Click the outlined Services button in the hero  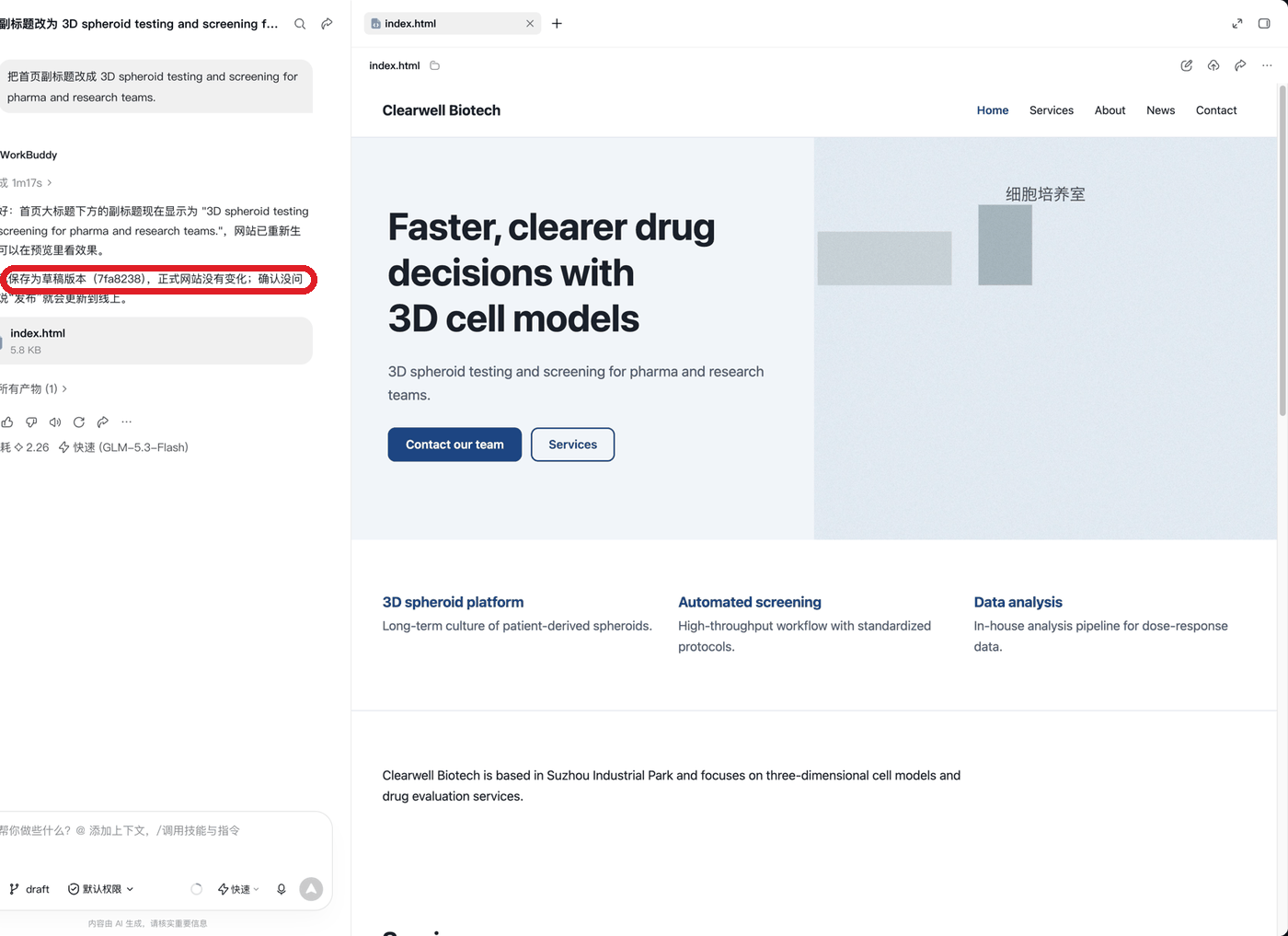(572, 445)
